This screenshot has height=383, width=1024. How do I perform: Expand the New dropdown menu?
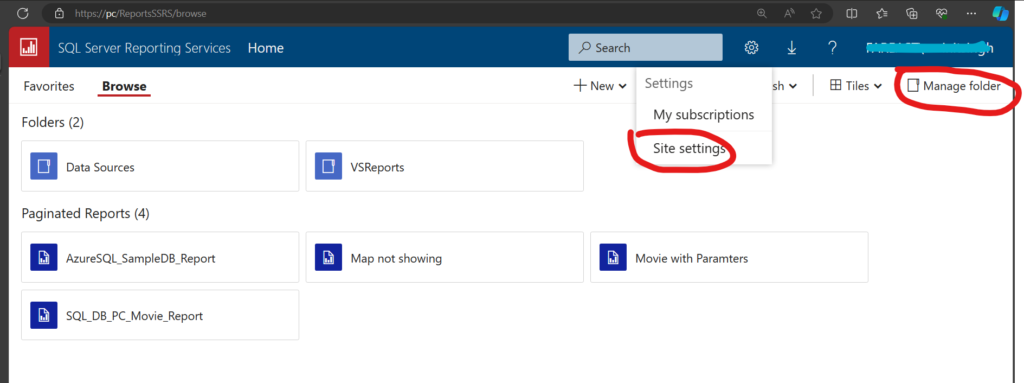point(600,86)
